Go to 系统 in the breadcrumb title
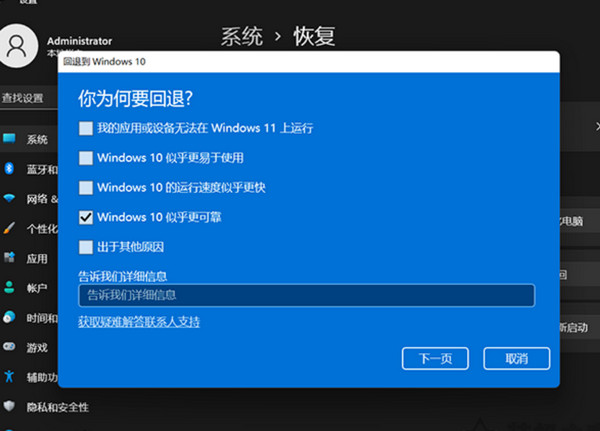 (x=244, y=37)
